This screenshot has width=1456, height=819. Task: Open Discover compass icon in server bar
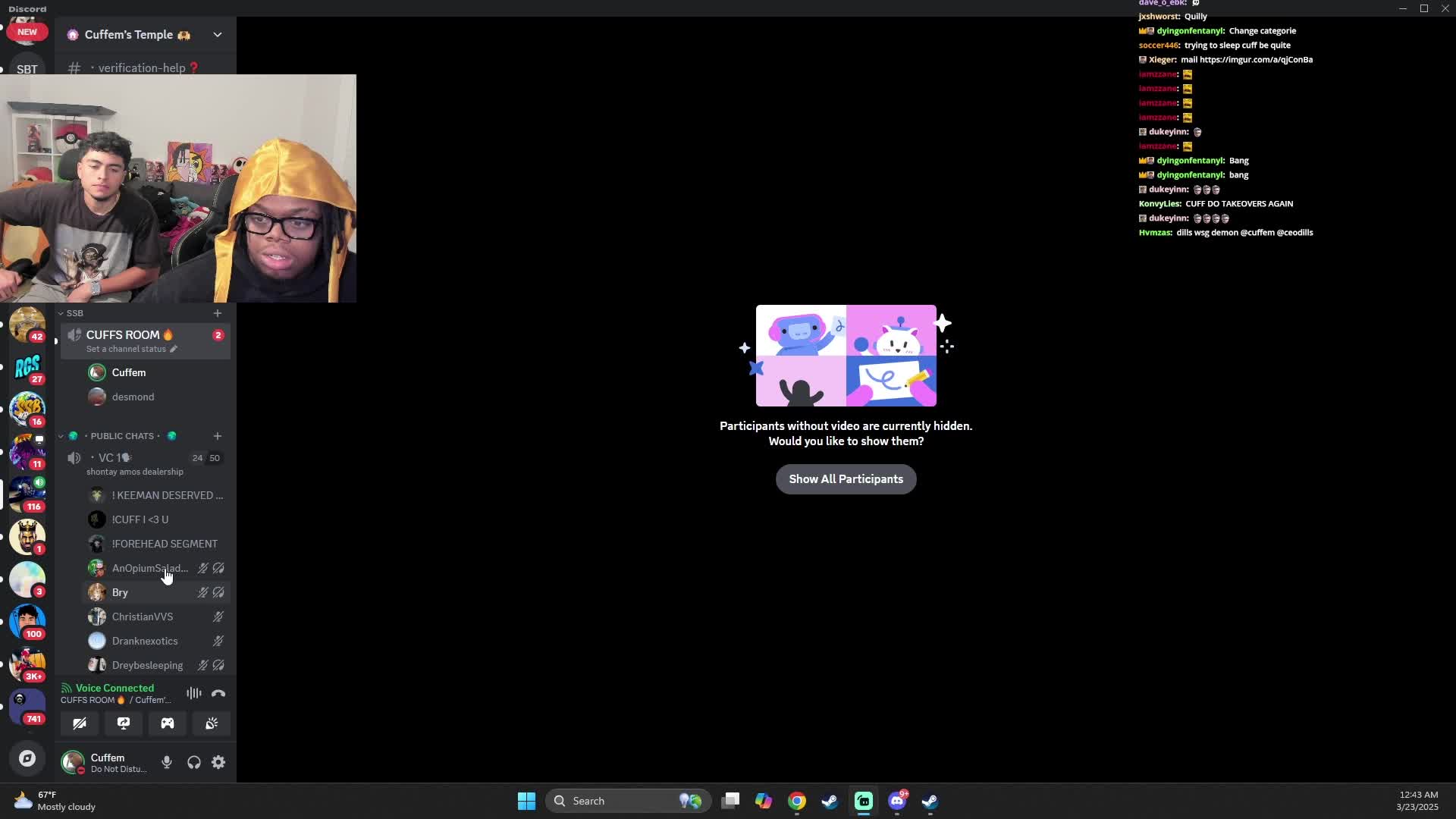pos(27,758)
